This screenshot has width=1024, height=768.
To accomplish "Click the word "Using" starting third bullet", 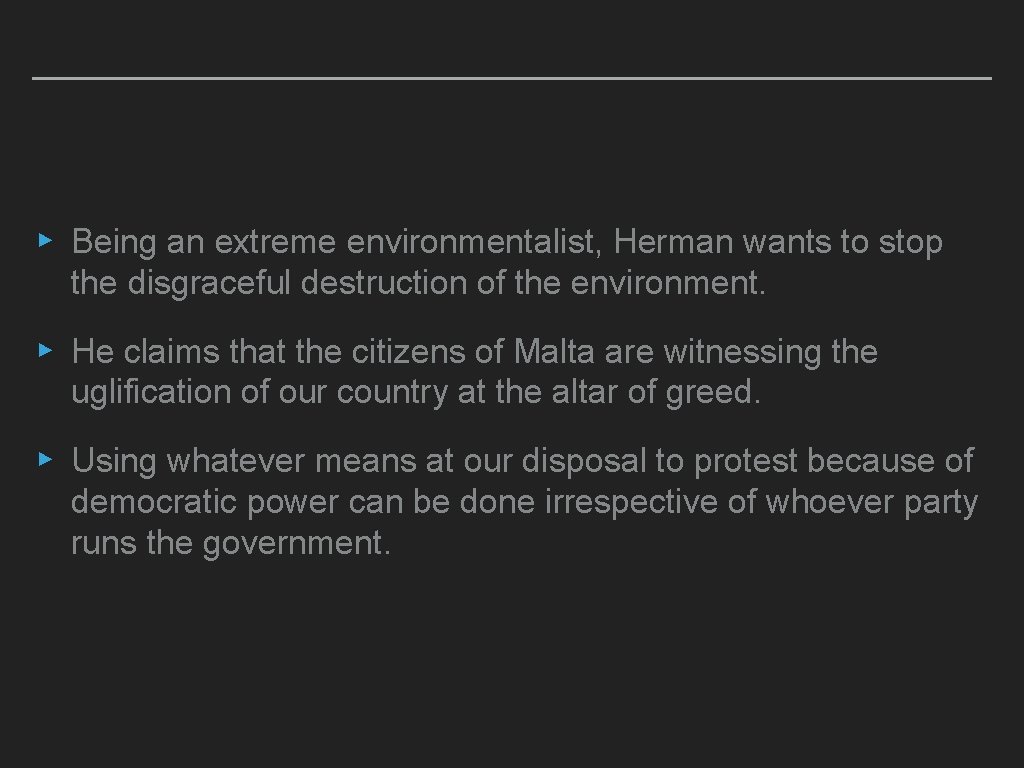I will (x=113, y=461).
